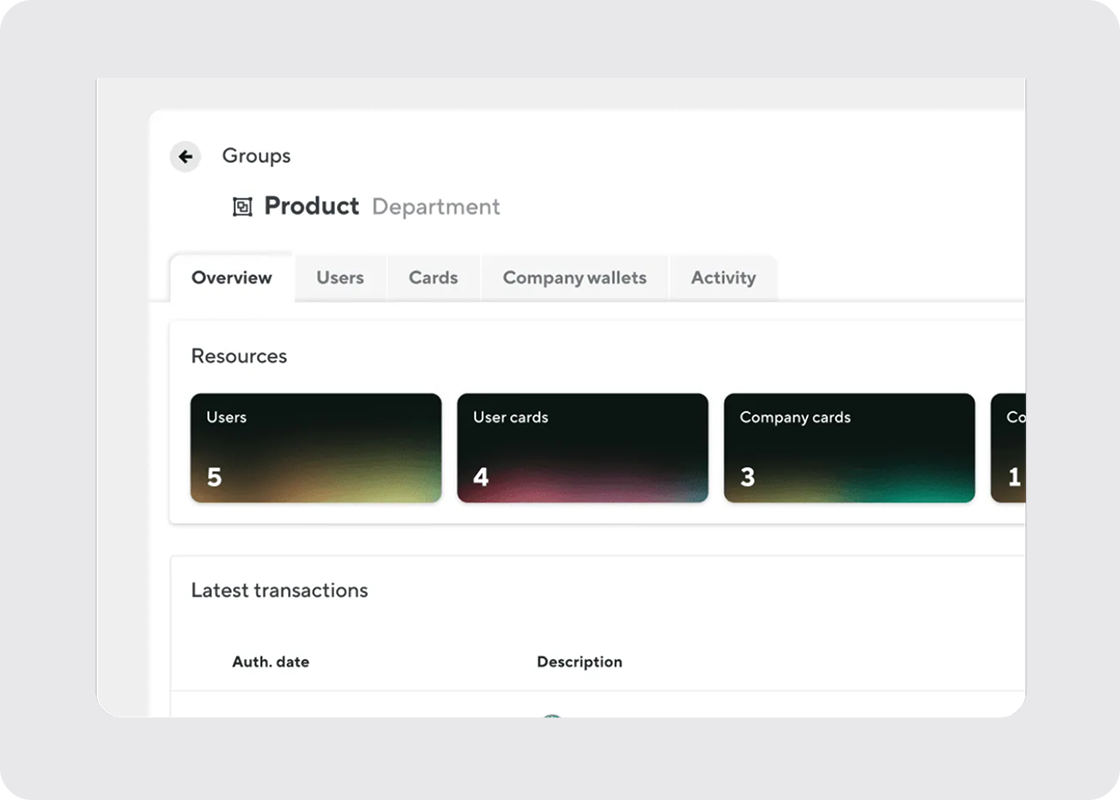The image size is (1120, 800).
Task: Click the Product Department title
Action: pyautogui.click(x=311, y=206)
